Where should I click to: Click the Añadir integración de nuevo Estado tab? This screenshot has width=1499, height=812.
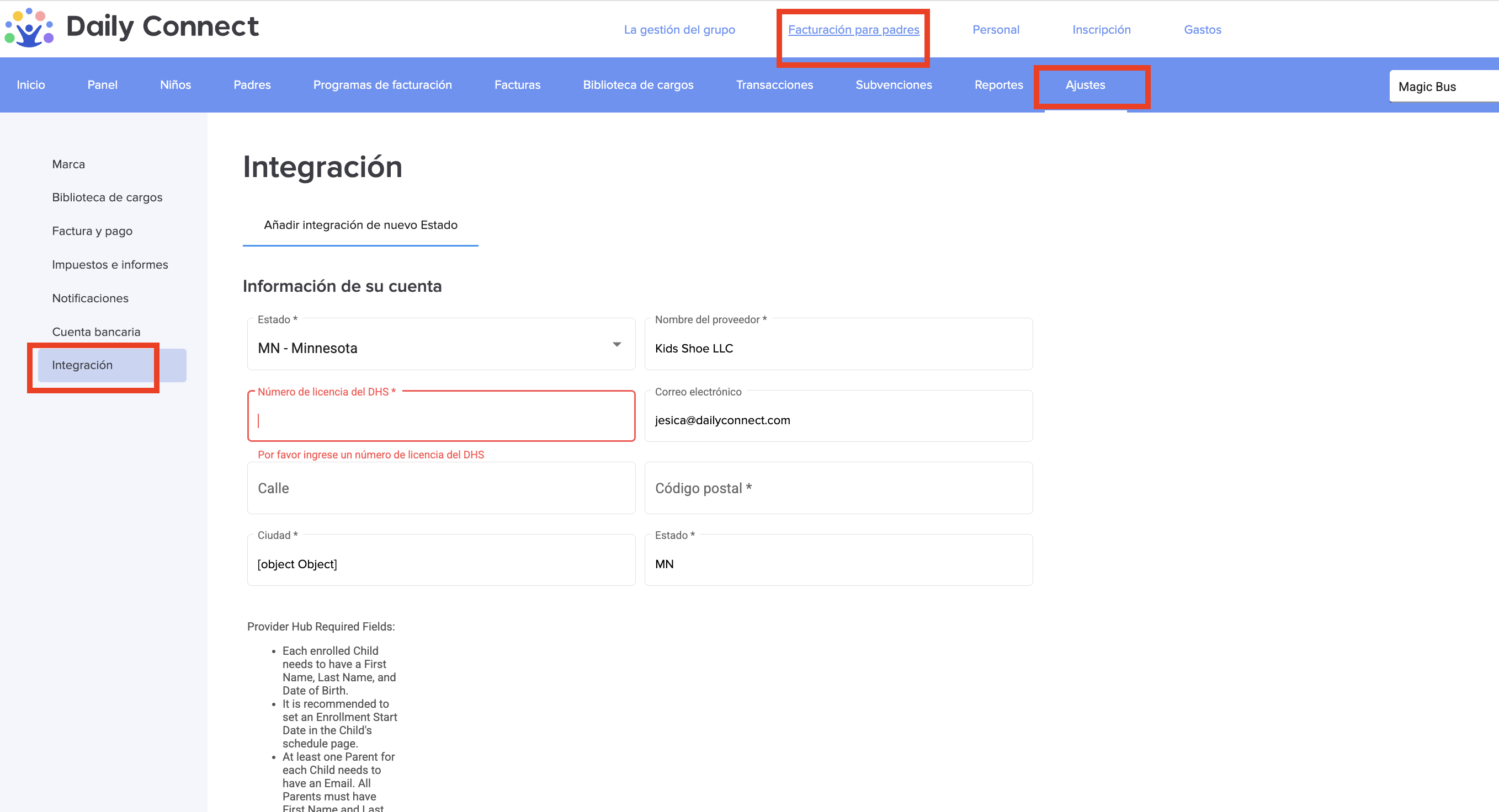pyautogui.click(x=360, y=225)
